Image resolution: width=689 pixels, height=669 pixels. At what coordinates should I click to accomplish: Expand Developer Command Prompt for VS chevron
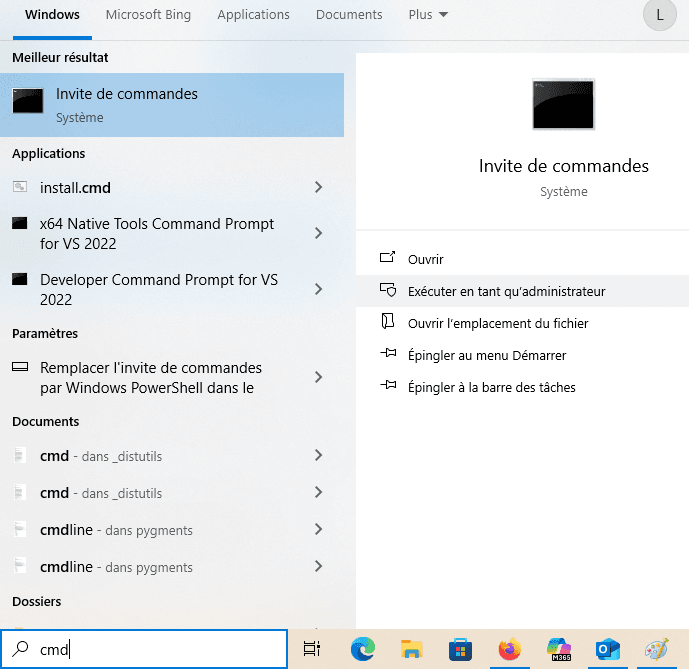pos(318,289)
